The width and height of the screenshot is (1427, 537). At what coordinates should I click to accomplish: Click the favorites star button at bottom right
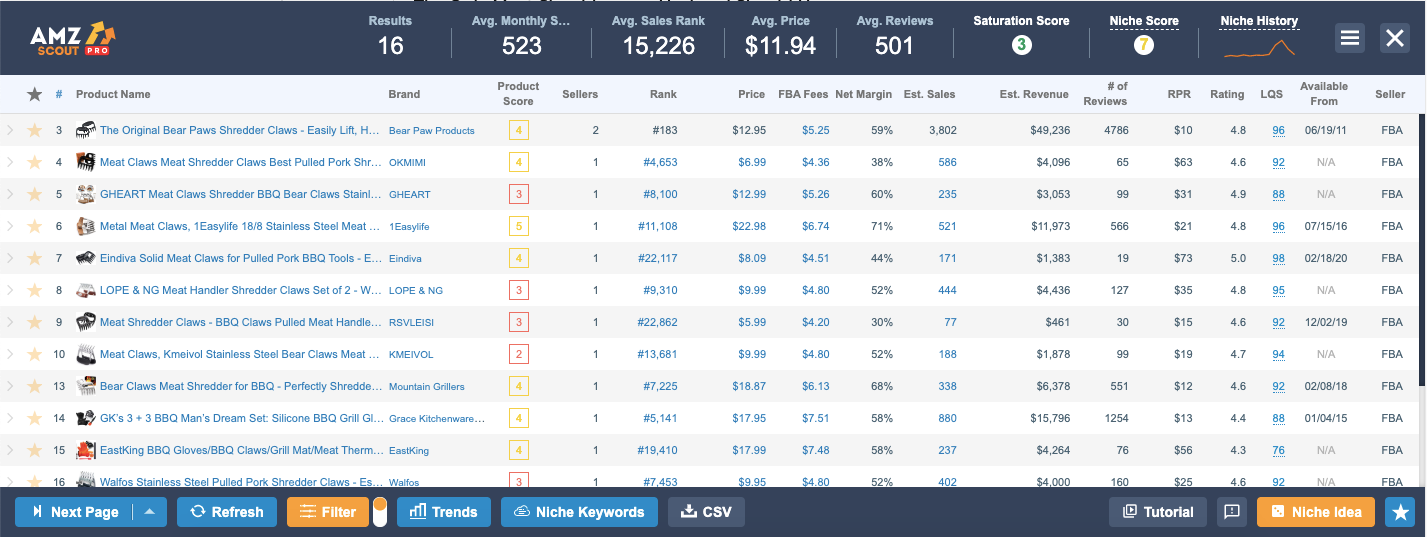[x=1400, y=512]
